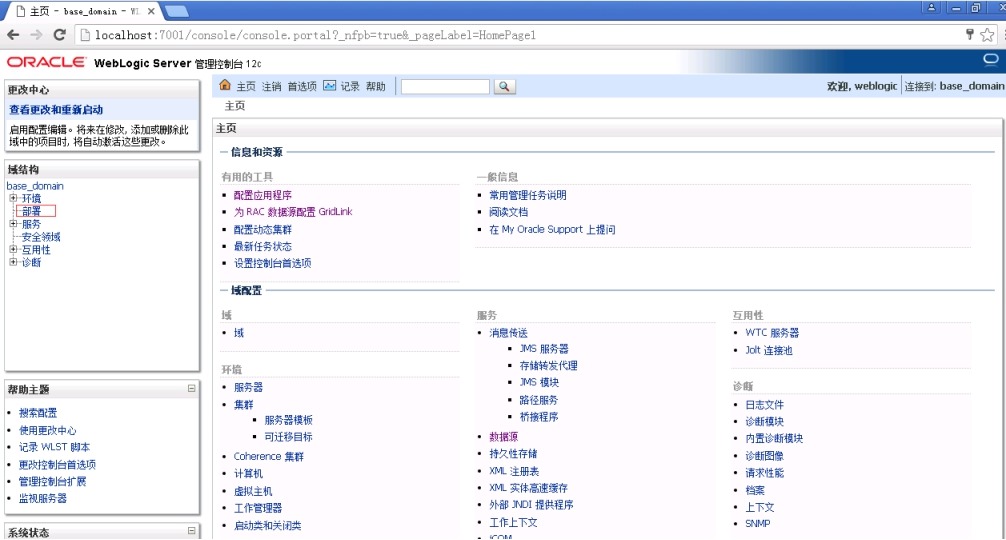Open the 数据源 link
Viewport: 1006px width, 540px height.
coord(504,437)
